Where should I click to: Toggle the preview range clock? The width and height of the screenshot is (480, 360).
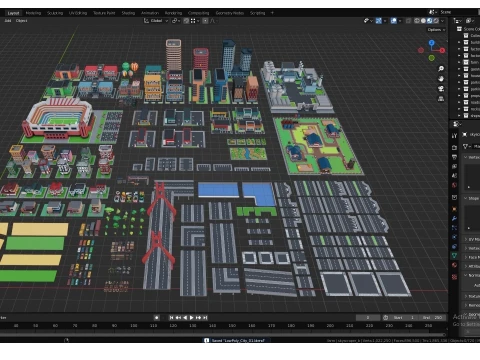[386, 318]
